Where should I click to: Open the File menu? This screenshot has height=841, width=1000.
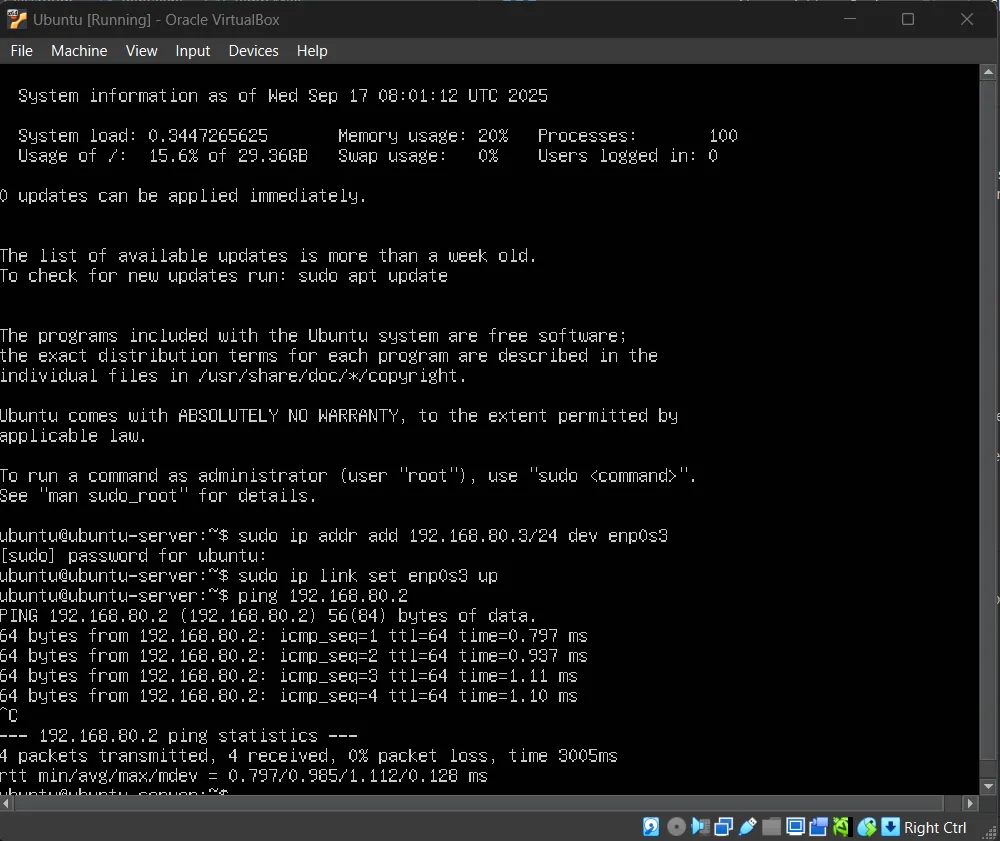click(x=21, y=50)
